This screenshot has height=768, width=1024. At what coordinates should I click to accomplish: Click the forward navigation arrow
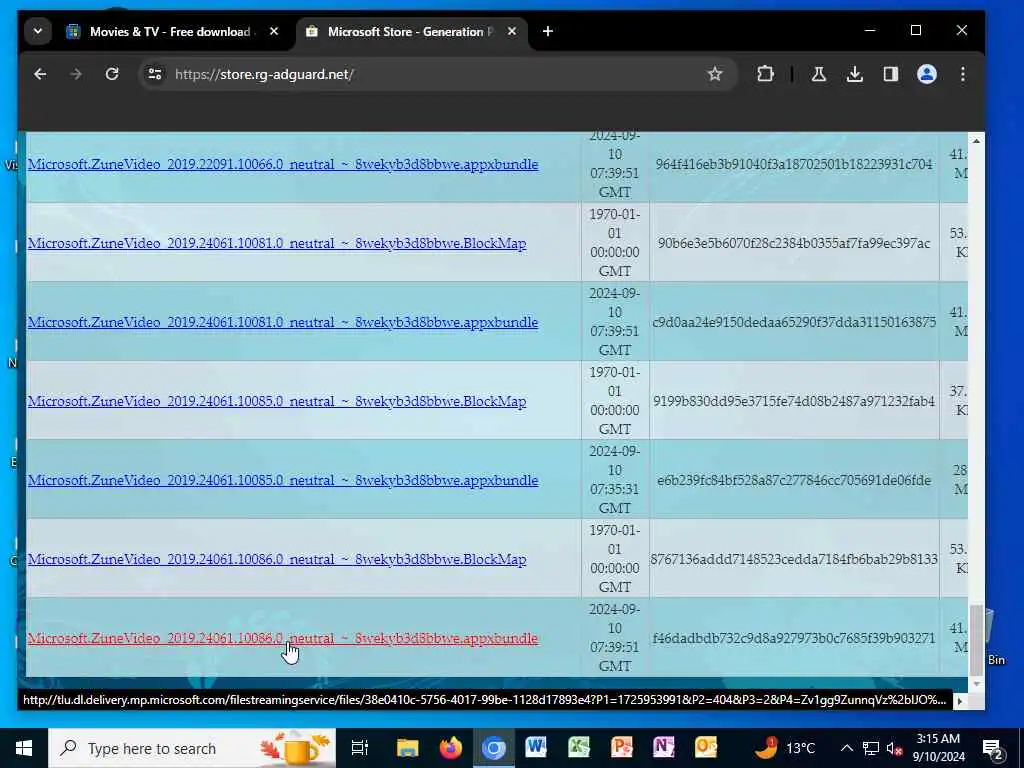pos(76,74)
